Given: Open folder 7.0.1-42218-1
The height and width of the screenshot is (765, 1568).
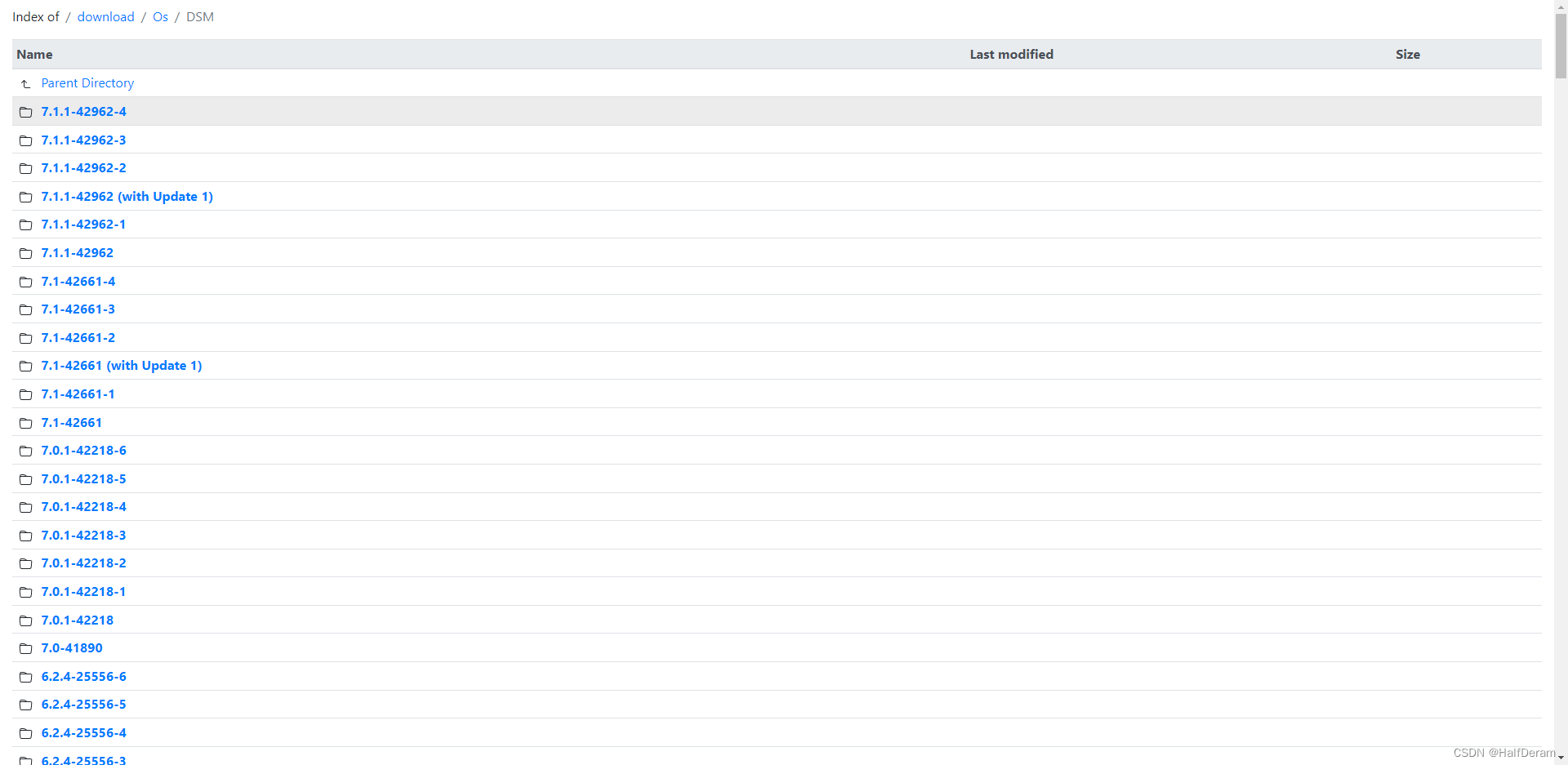Looking at the screenshot, I should coord(84,592).
